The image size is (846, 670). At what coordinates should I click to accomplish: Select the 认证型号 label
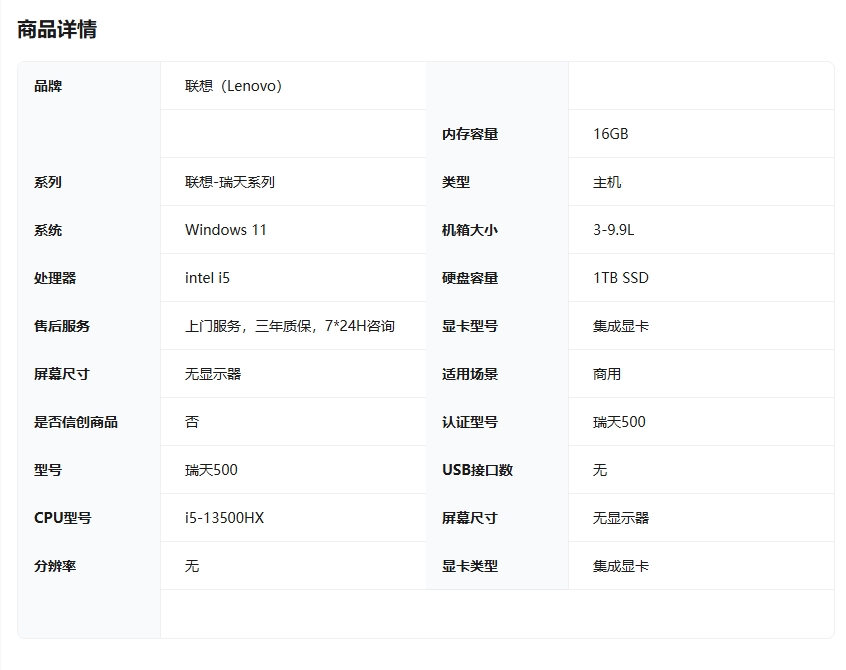click(x=470, y=422)
